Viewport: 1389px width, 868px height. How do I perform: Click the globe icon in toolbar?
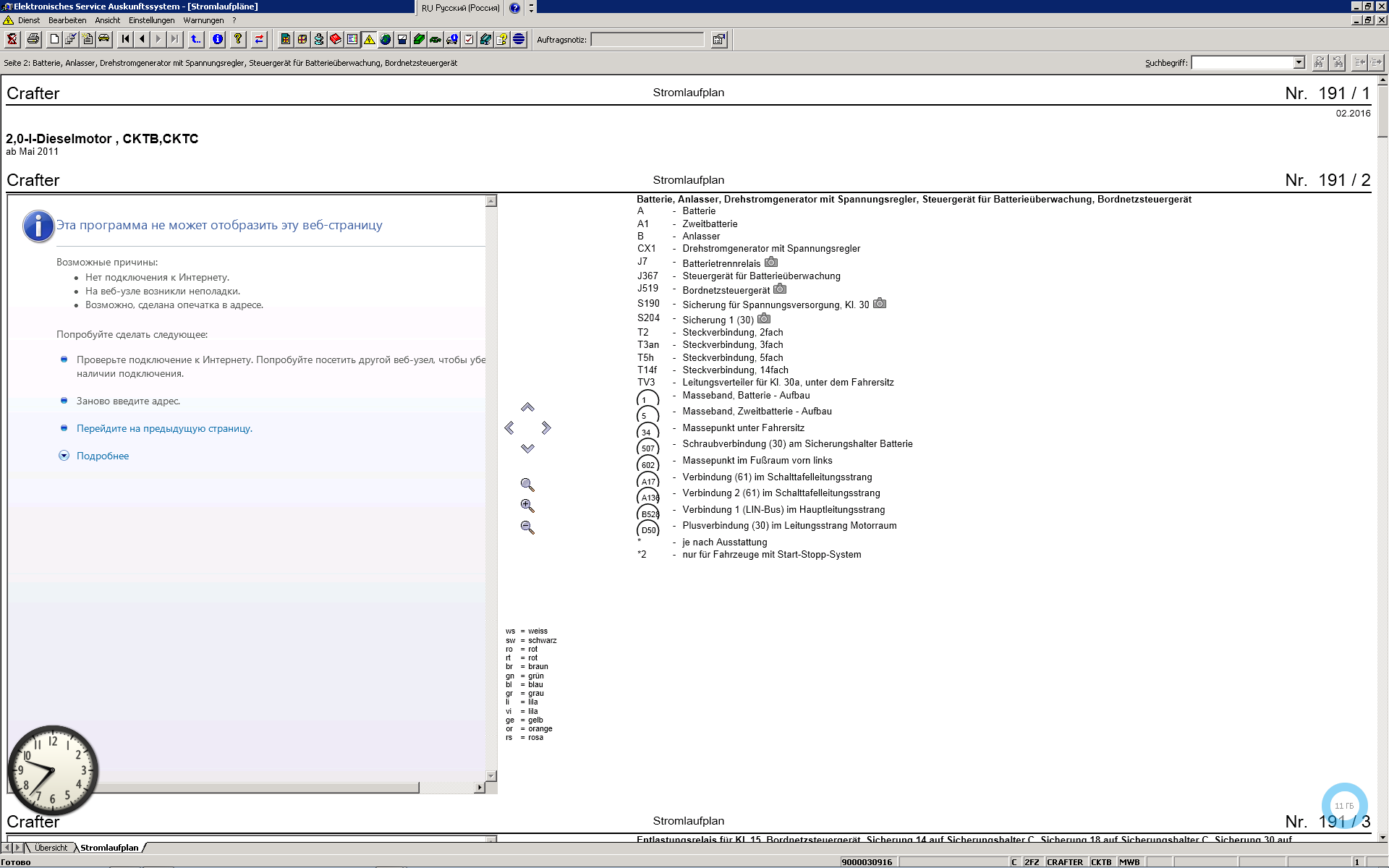point(386,39)
